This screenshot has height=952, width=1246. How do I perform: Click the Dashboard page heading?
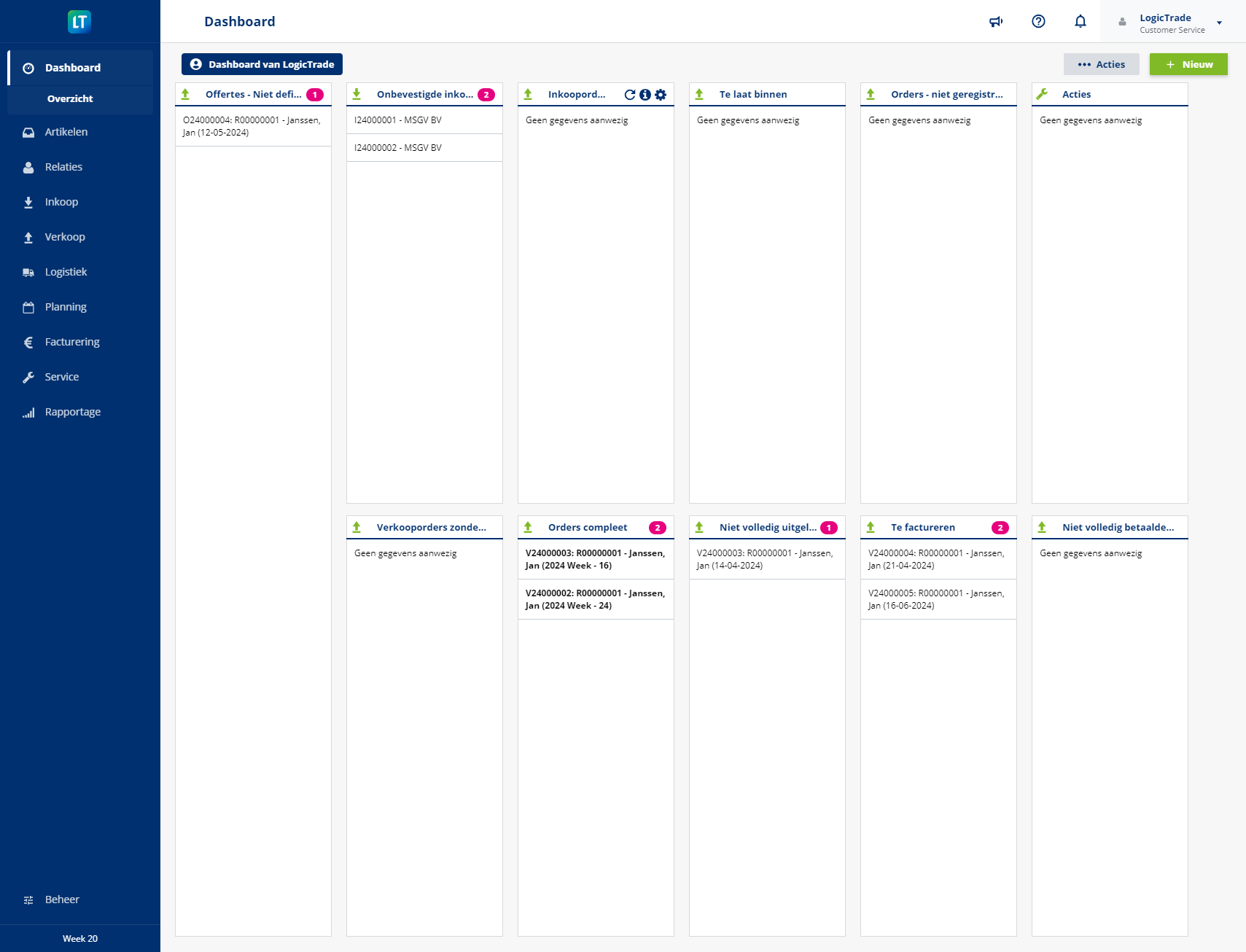(x=240, y=22)
